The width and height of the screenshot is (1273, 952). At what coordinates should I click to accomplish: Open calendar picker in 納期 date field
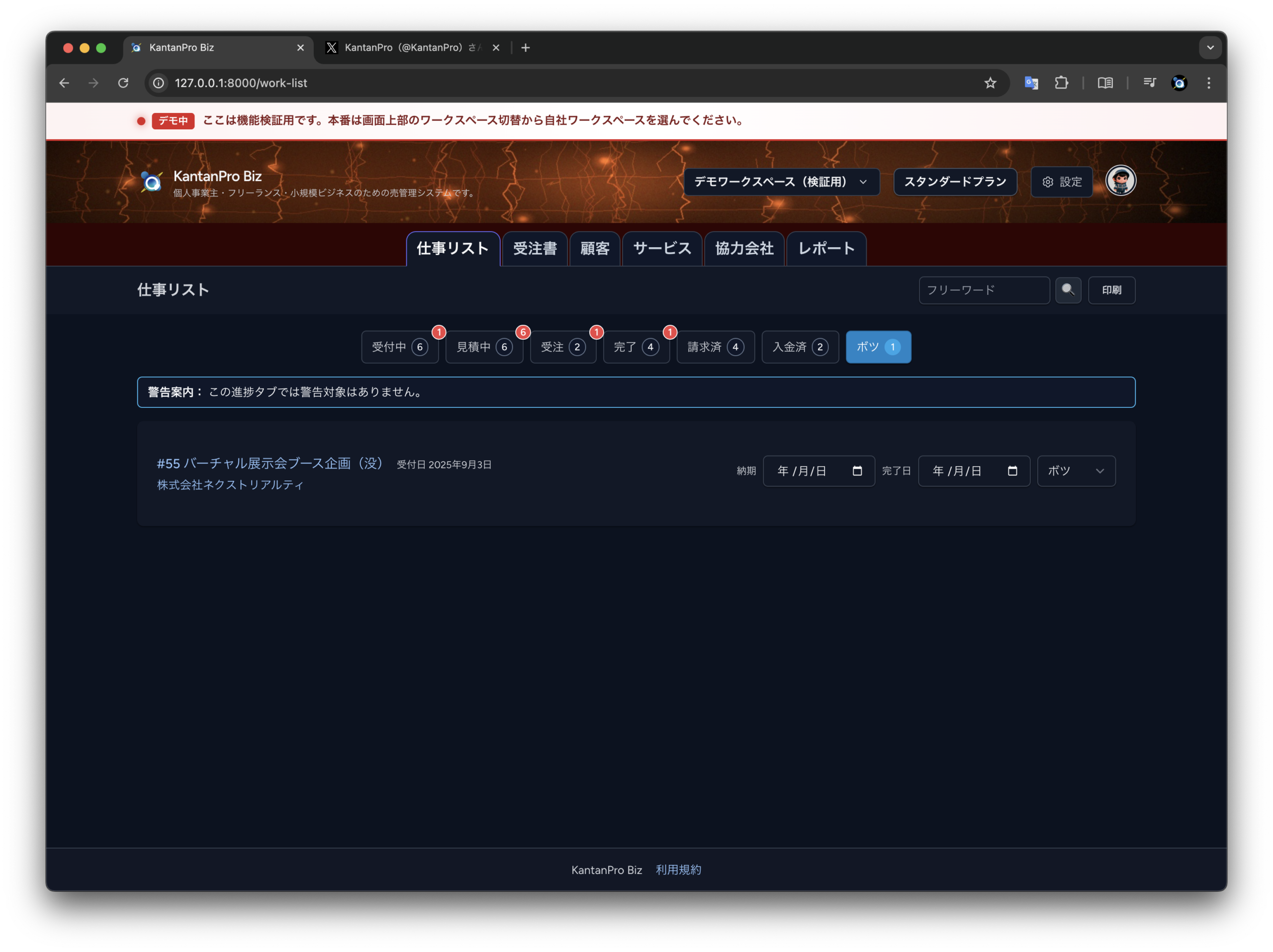click(x=856, y=471)
